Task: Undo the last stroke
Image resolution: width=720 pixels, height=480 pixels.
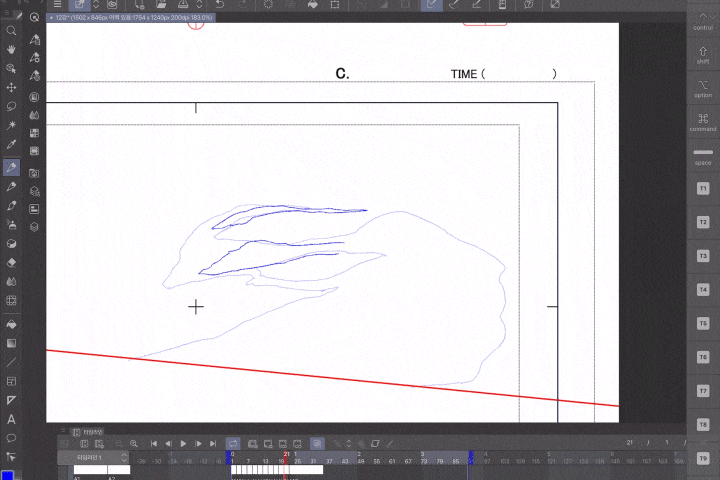Action: [x=220, y=5]
